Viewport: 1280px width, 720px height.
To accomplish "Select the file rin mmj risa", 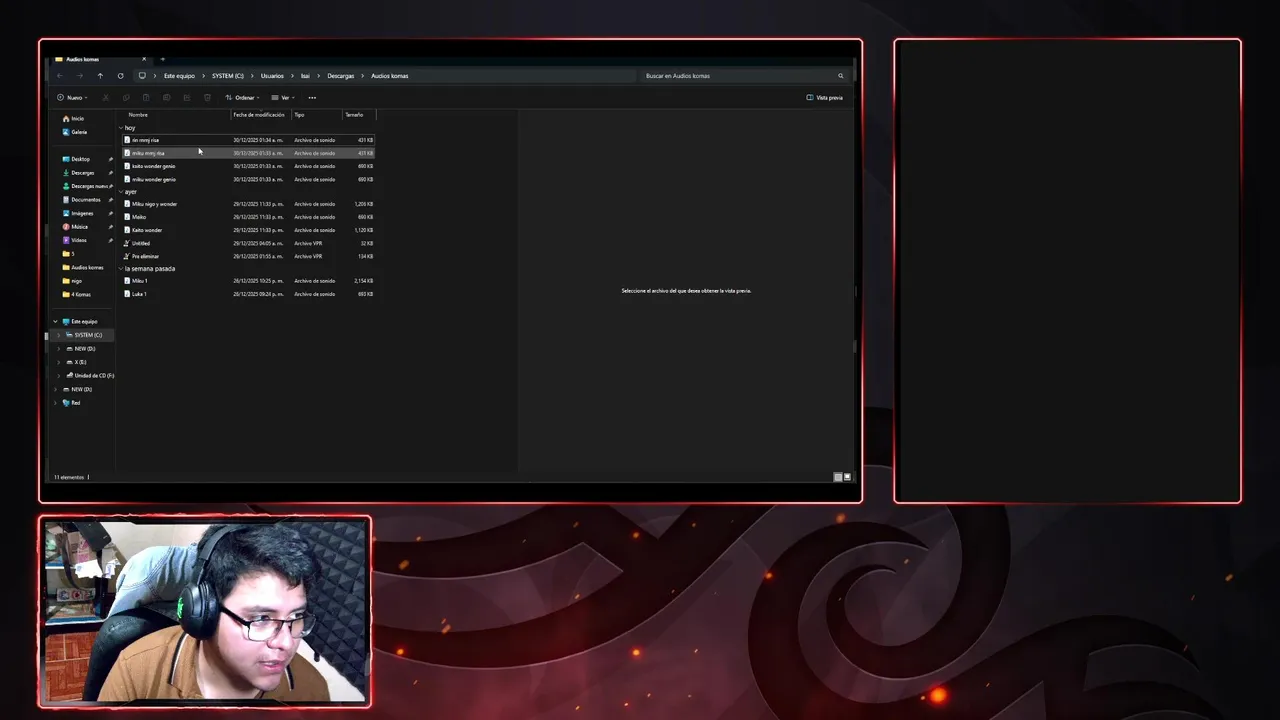I will click(x=248, y=140).
